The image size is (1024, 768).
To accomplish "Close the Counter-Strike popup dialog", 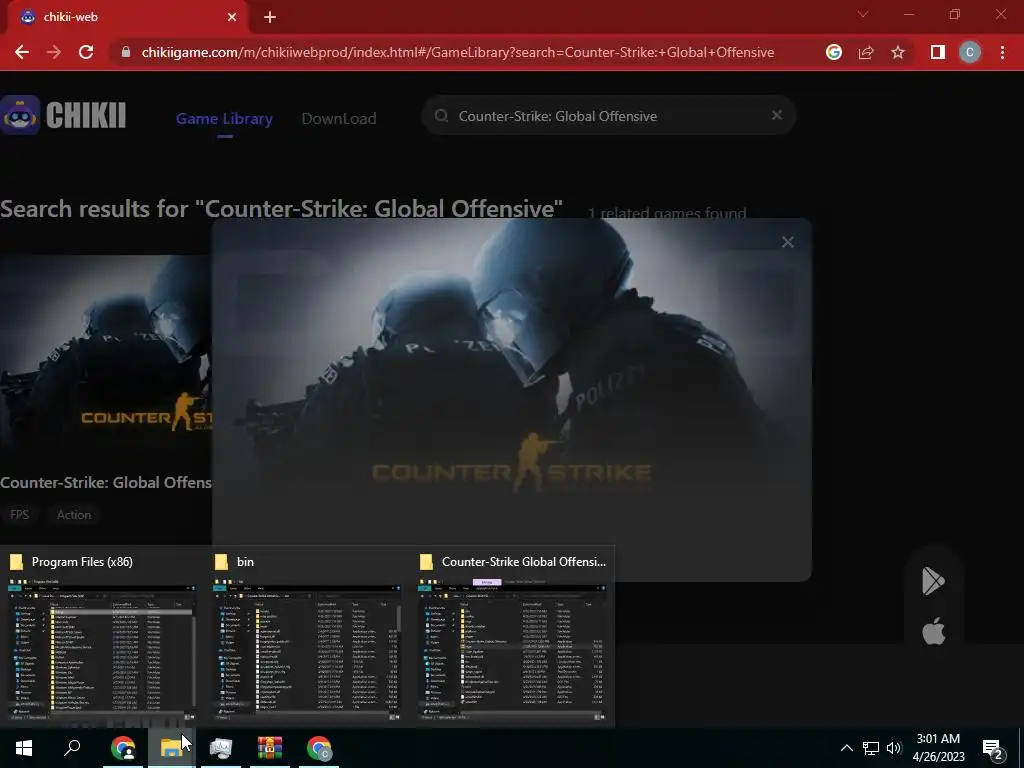I will (788, 242).
